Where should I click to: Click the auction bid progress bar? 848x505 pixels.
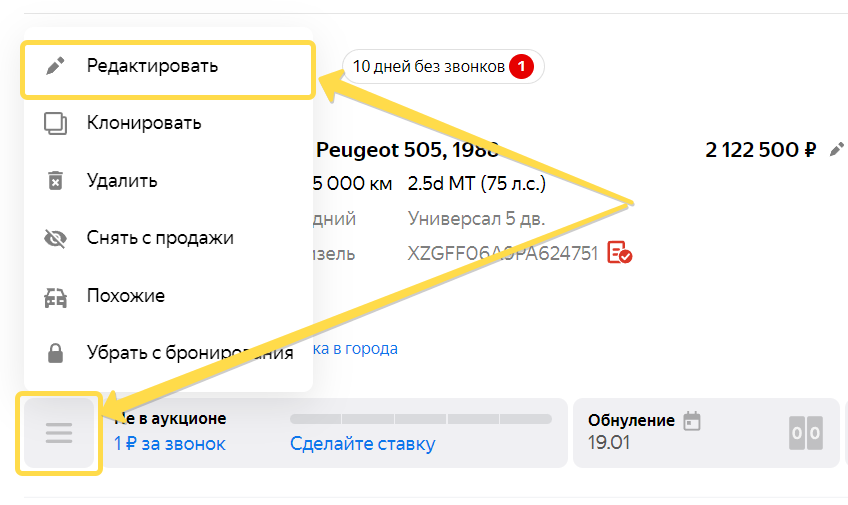click(x=420, y=419)
